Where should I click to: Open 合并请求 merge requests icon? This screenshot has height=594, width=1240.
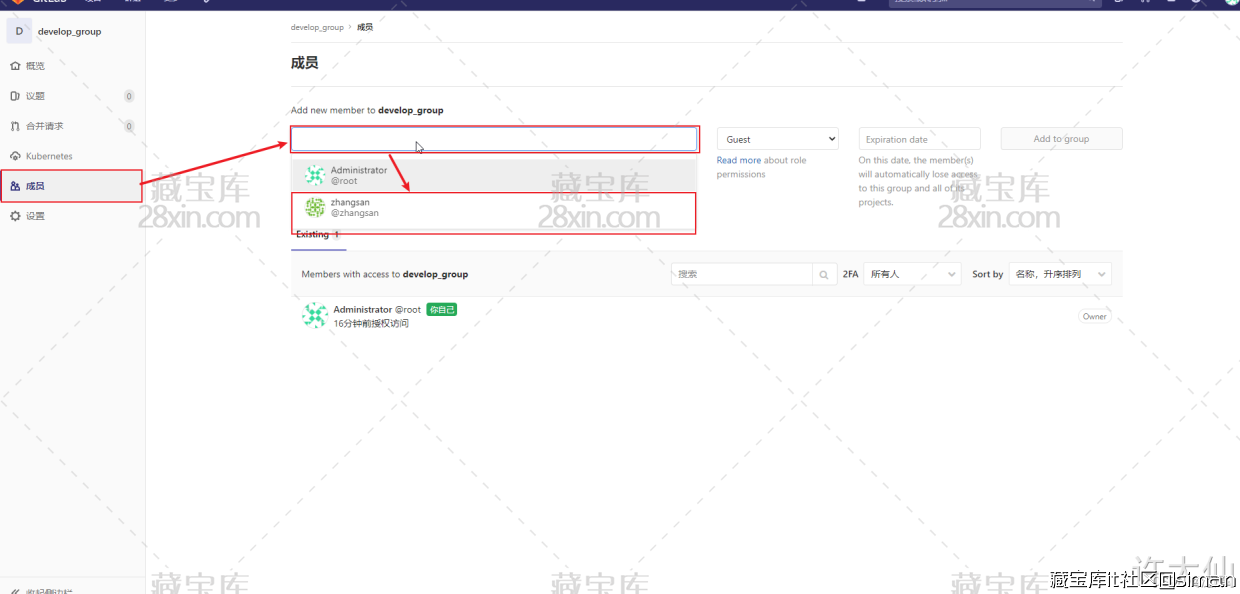pos(15,126)
